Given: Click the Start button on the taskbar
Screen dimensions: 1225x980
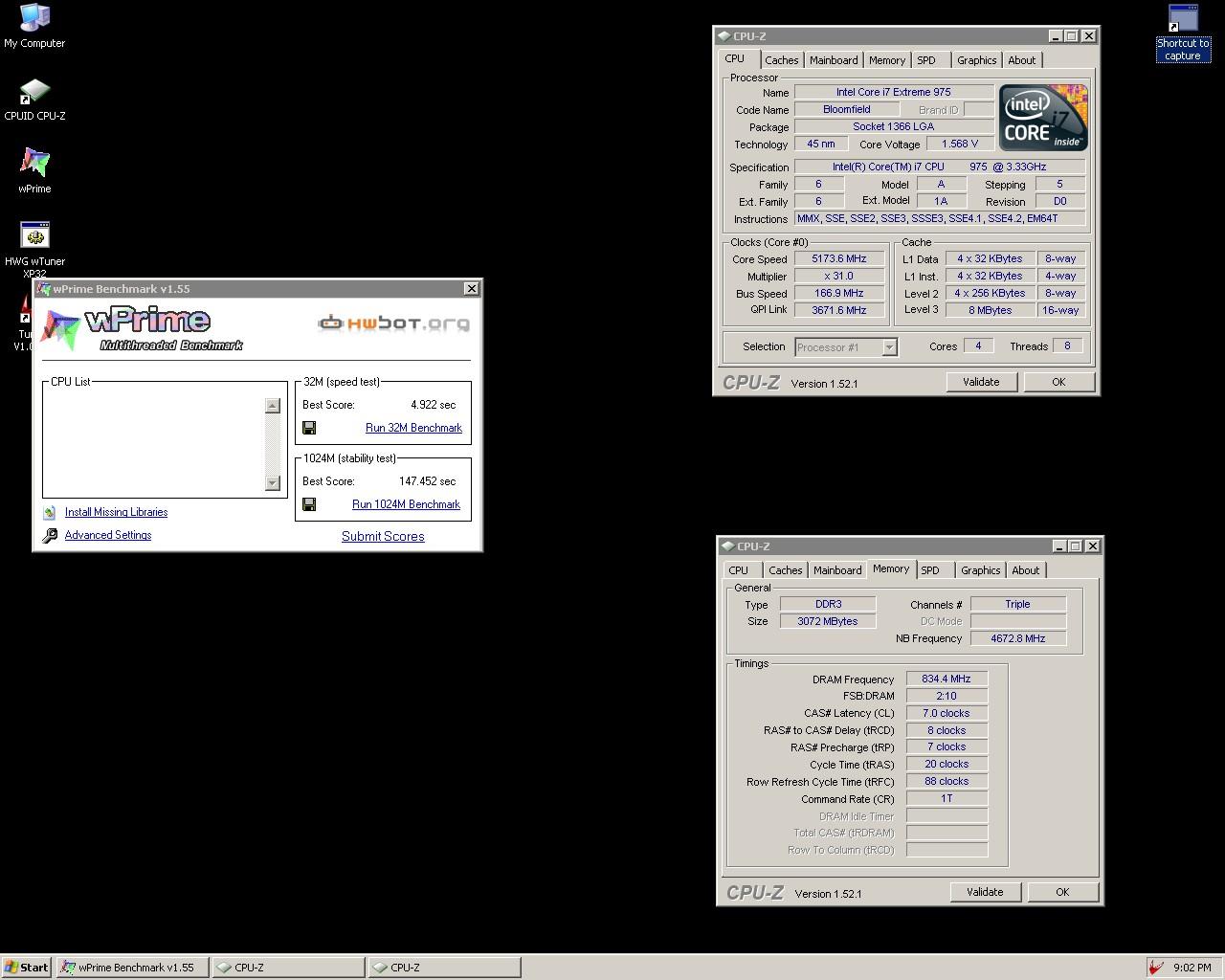Looking at the screenshot, I should click(x=27, y=968).
